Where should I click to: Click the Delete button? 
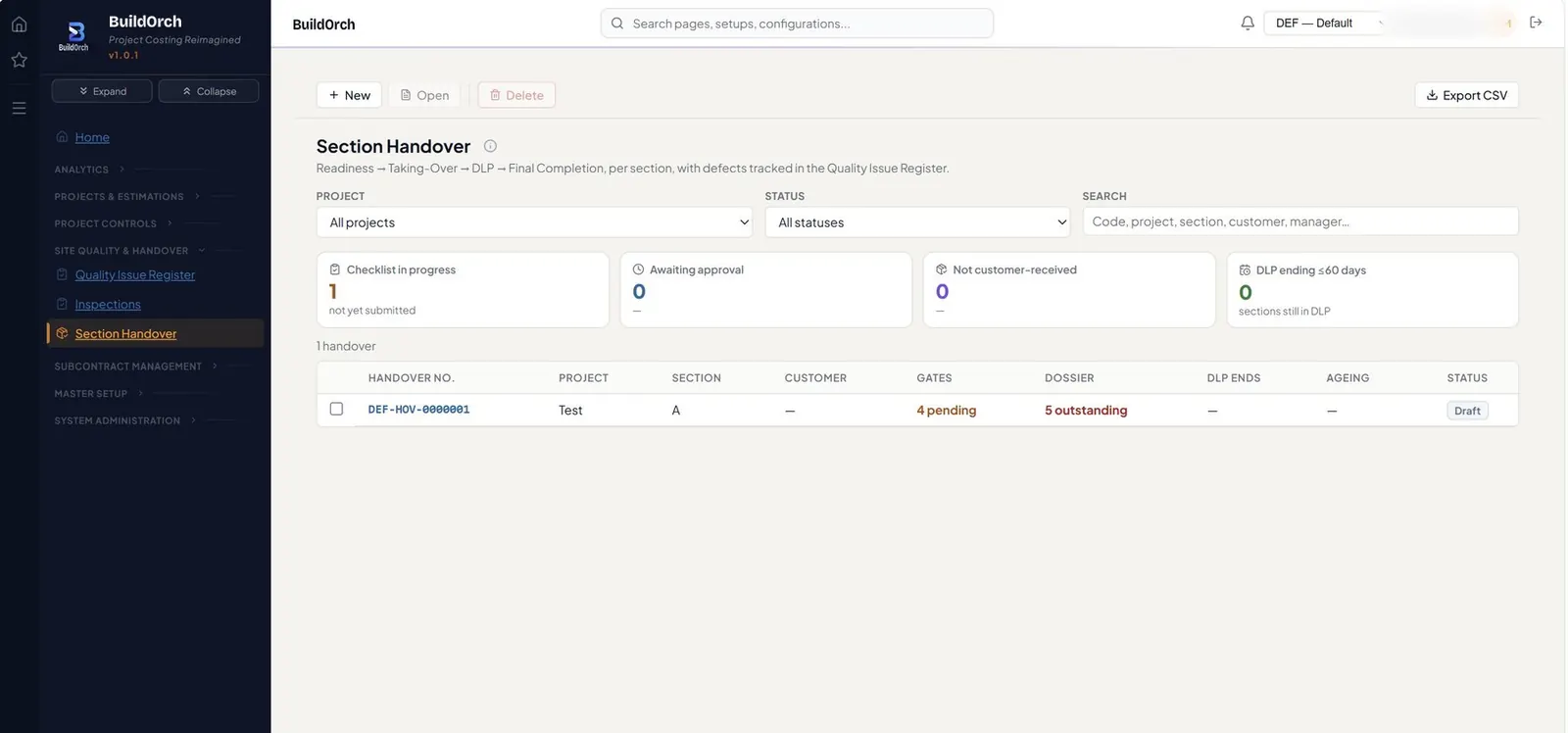pyautogui.click(x=516, y=95)
